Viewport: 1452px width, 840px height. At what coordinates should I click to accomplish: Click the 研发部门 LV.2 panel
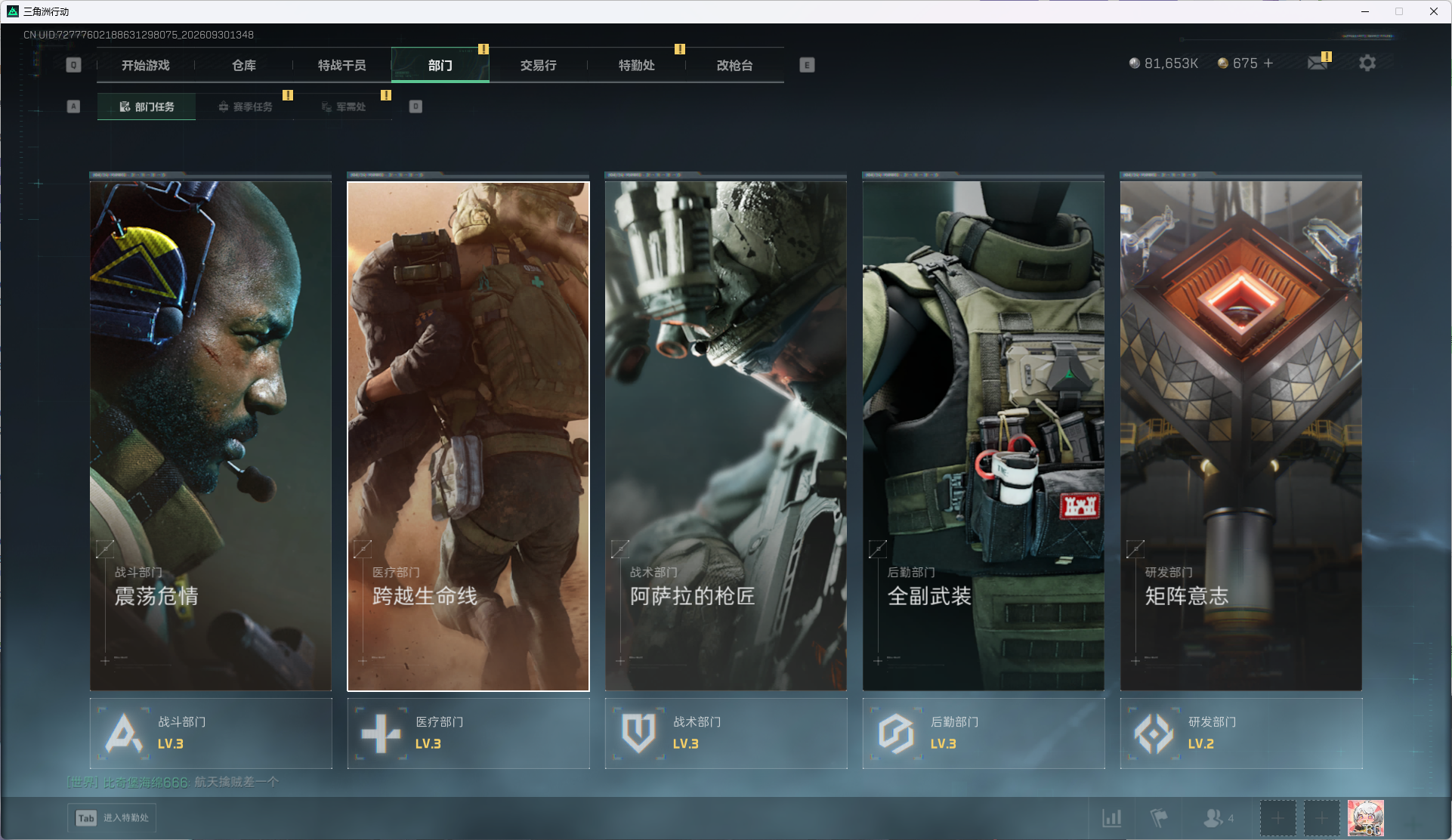click(1241, 733)
